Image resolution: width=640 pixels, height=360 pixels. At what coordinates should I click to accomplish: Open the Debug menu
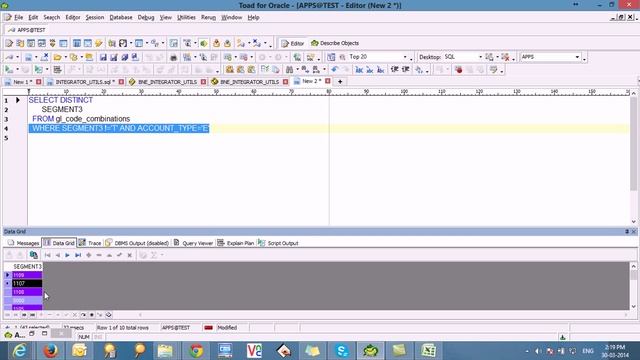146,18
